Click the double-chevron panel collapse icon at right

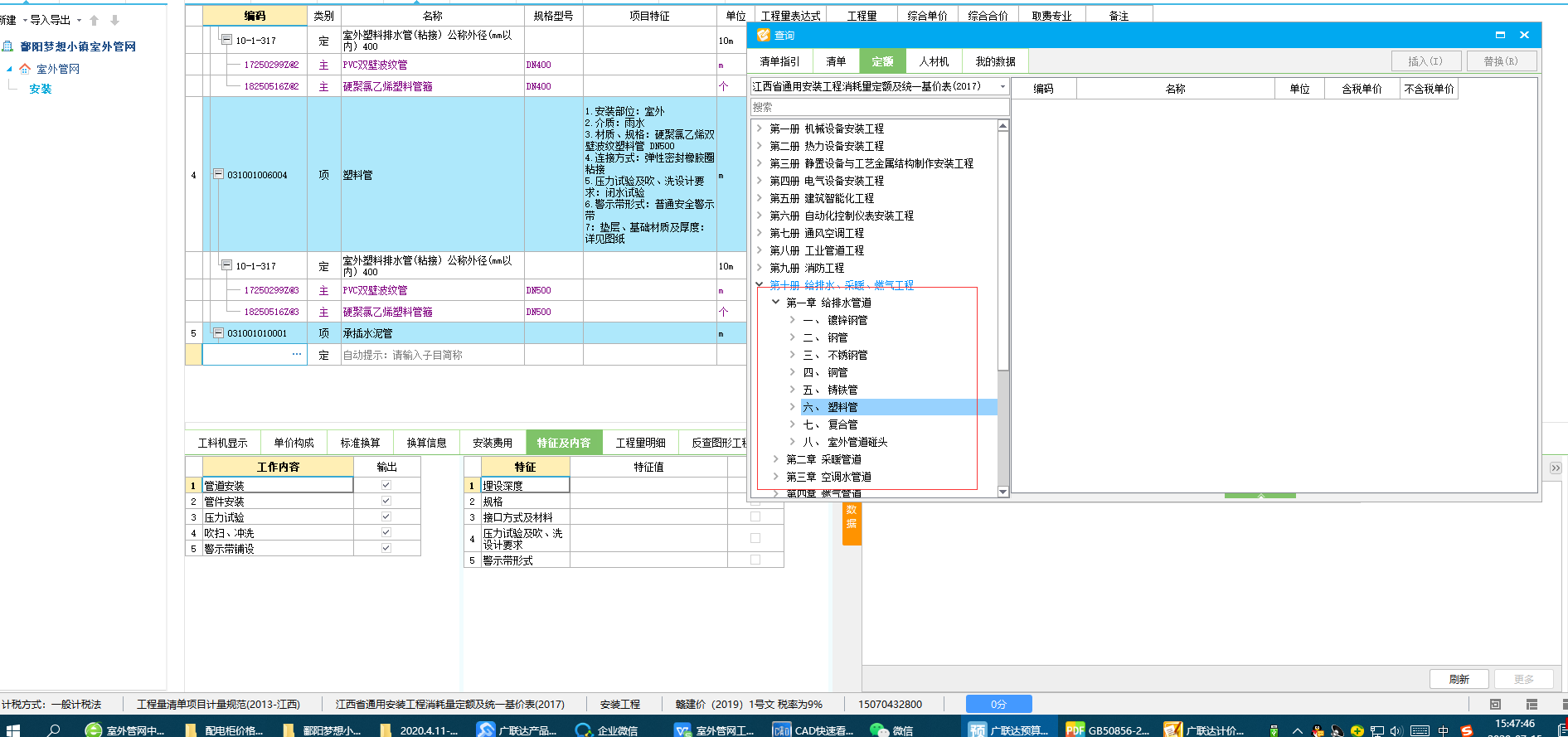point(1555,468)
